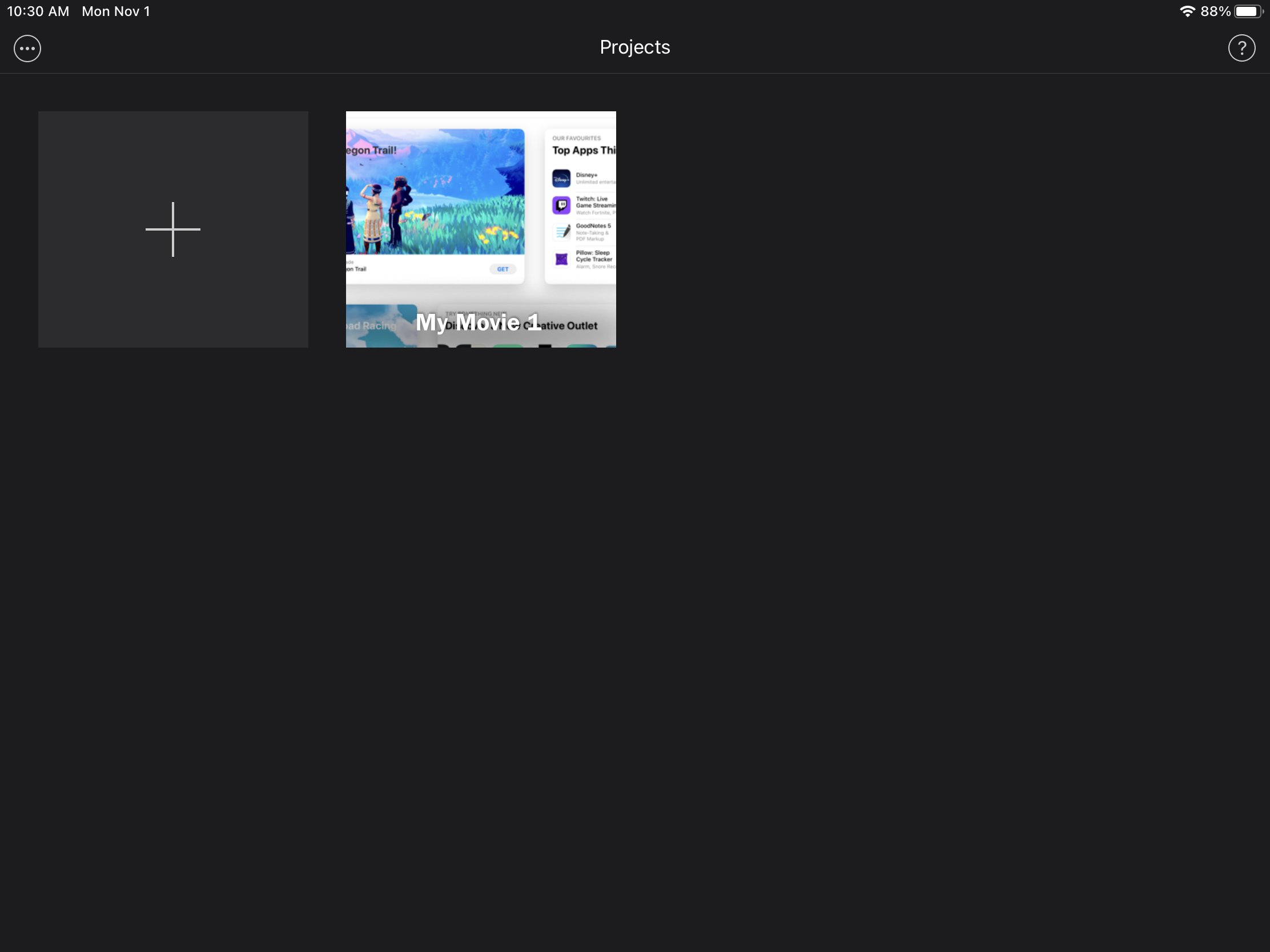Tap the 10:30 AM clock

pyautogui.click(x=38, y=11)
